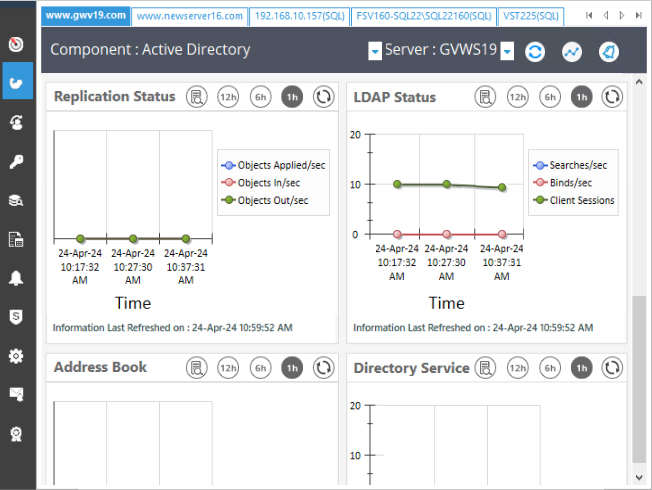Open Address Book report view icon

[196, 368]
